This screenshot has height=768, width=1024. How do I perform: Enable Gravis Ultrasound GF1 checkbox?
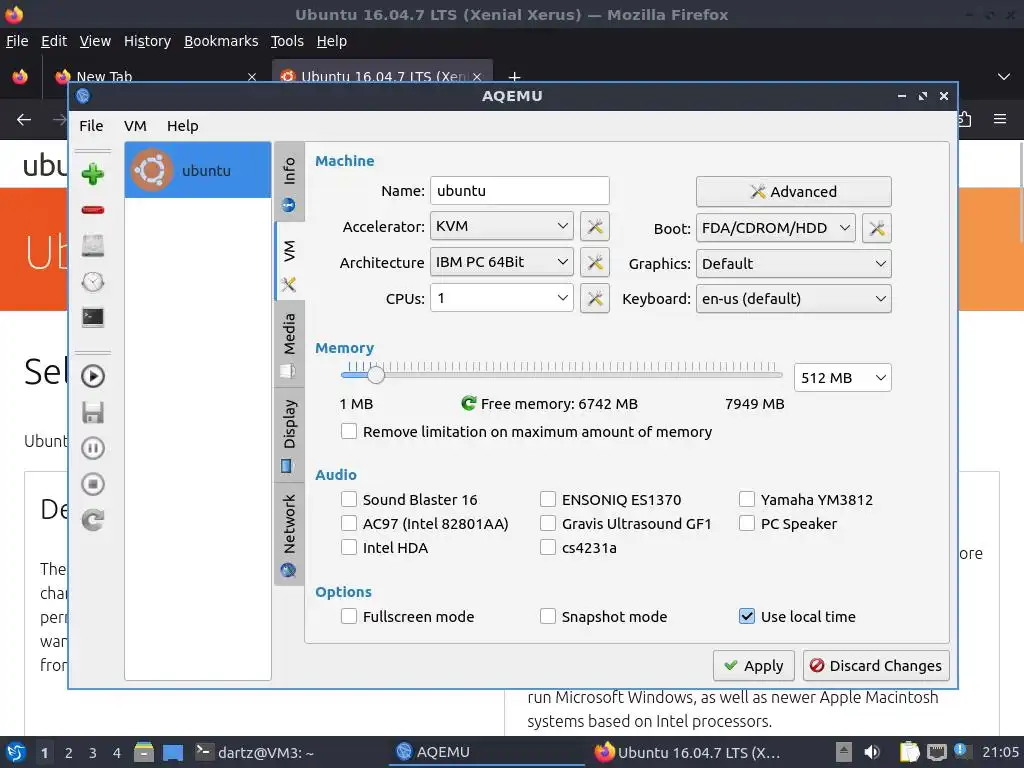[548, 524]
